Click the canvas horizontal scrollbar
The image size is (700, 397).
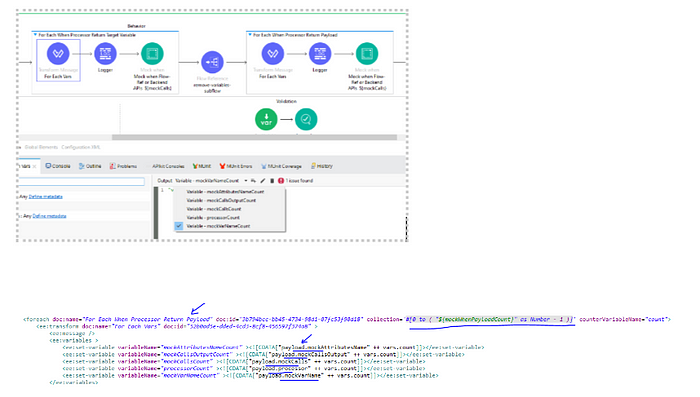254,138
